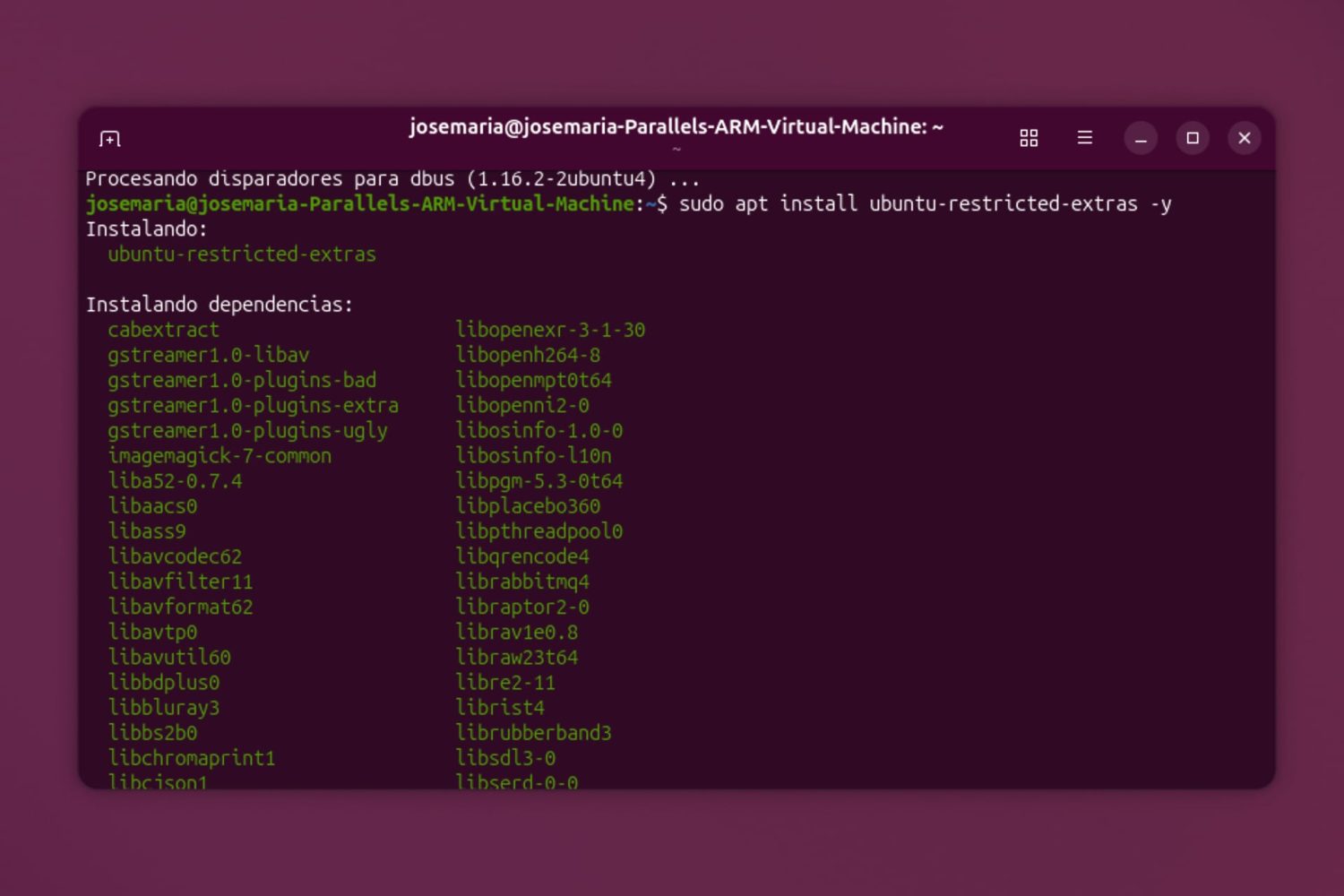Image resolution: width=1344 pixels, height=896 pixels.
Task: Click the 'libre2-11' entry
Action: [x=505, y=682]
